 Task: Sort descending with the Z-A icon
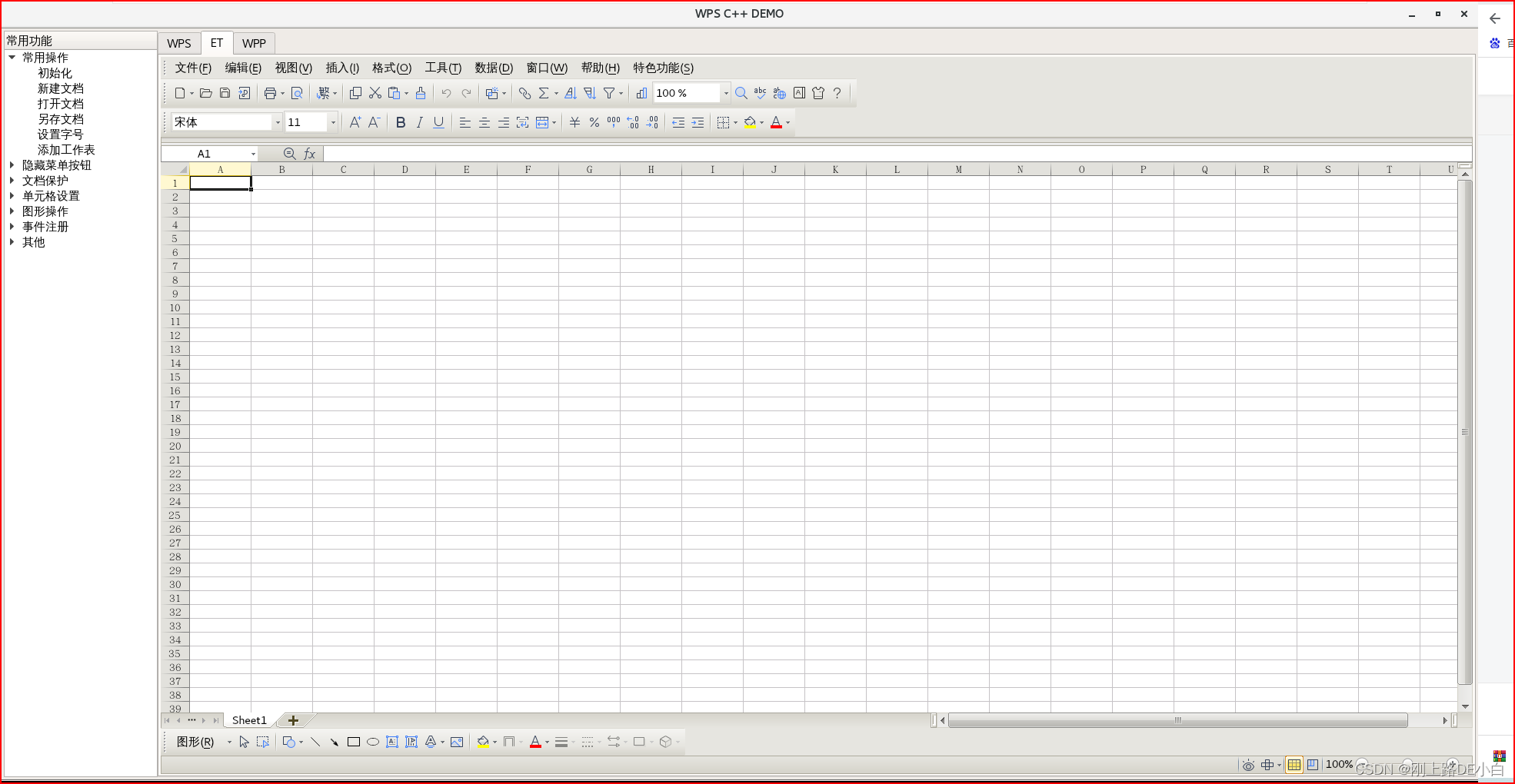(x=590, y=93)
